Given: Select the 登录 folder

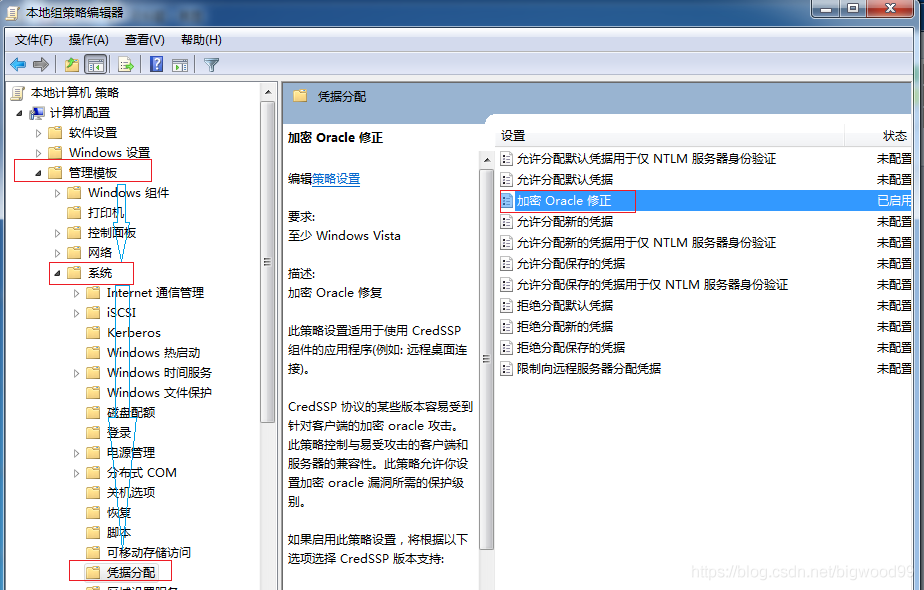Looking at the screenshot, I should 119,433.
